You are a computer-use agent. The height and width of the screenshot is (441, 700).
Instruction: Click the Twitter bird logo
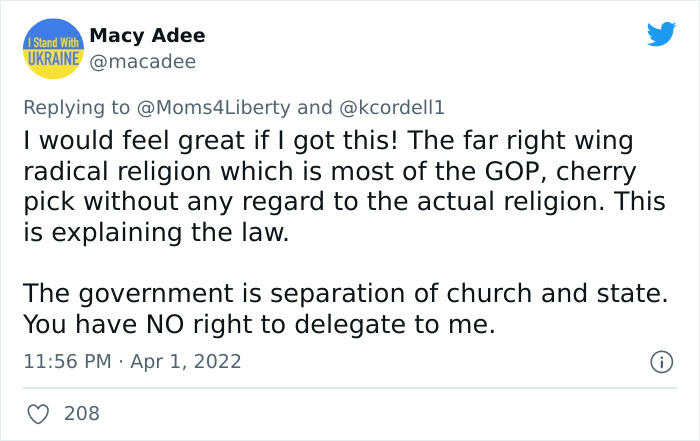click(x=661, y=35)
